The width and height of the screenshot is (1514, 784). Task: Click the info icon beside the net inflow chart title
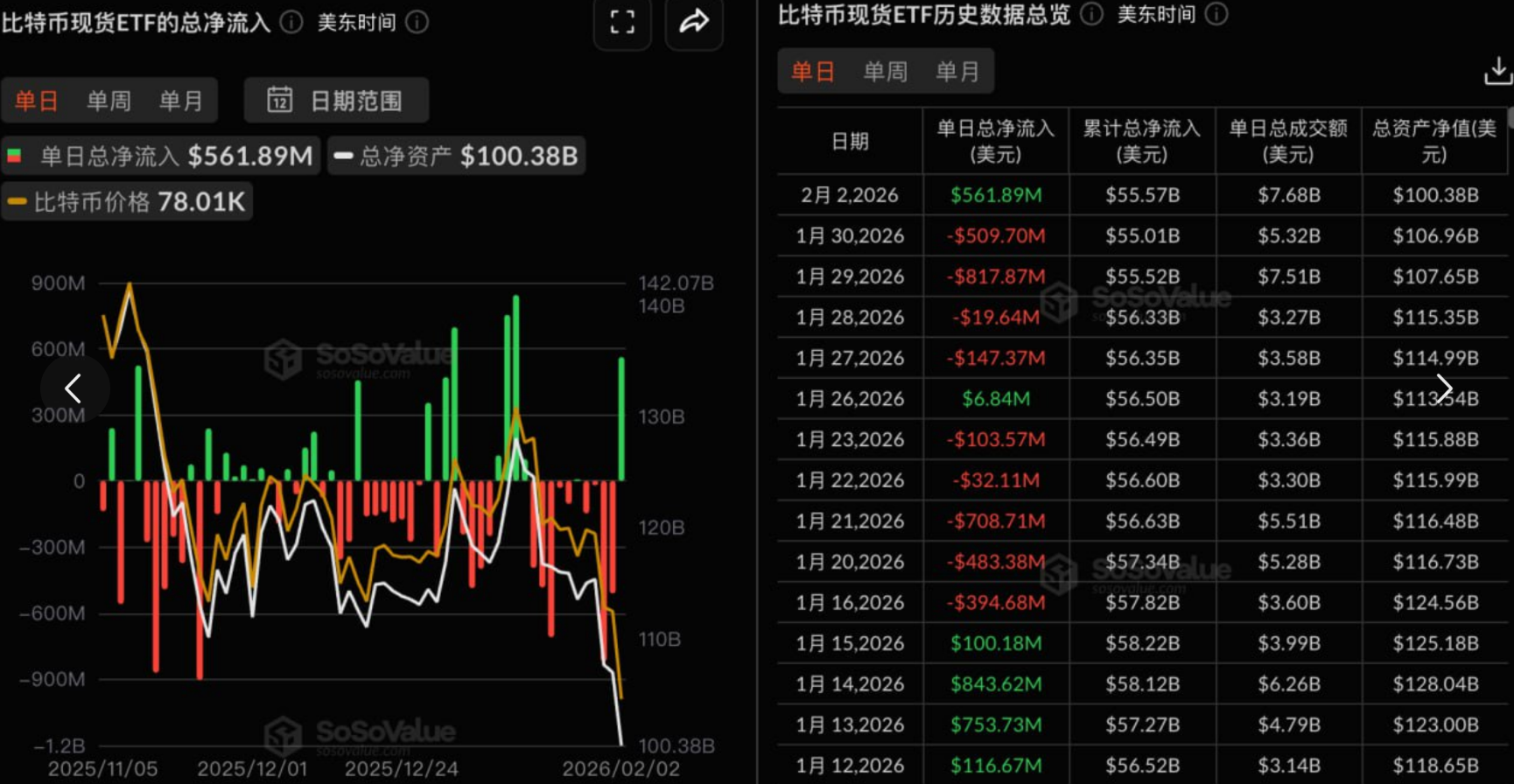tap(291, 22)
